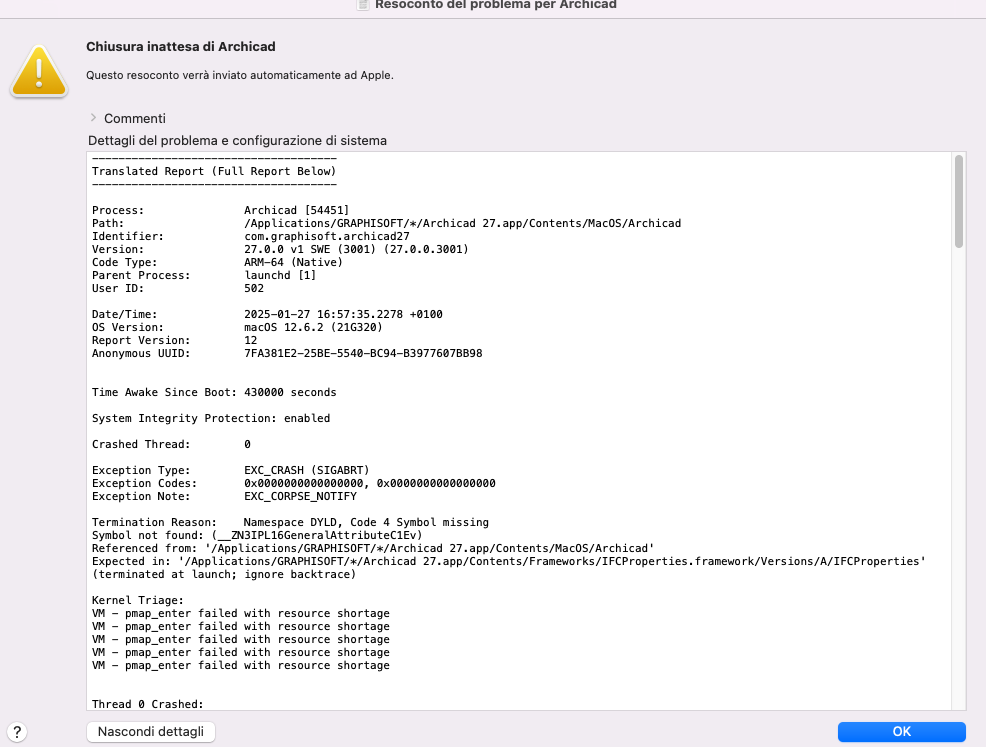986x747 pixels.
Task: Click '(terminated at launch; ignore backtrace)' line
Action: [x=224, y=574]
